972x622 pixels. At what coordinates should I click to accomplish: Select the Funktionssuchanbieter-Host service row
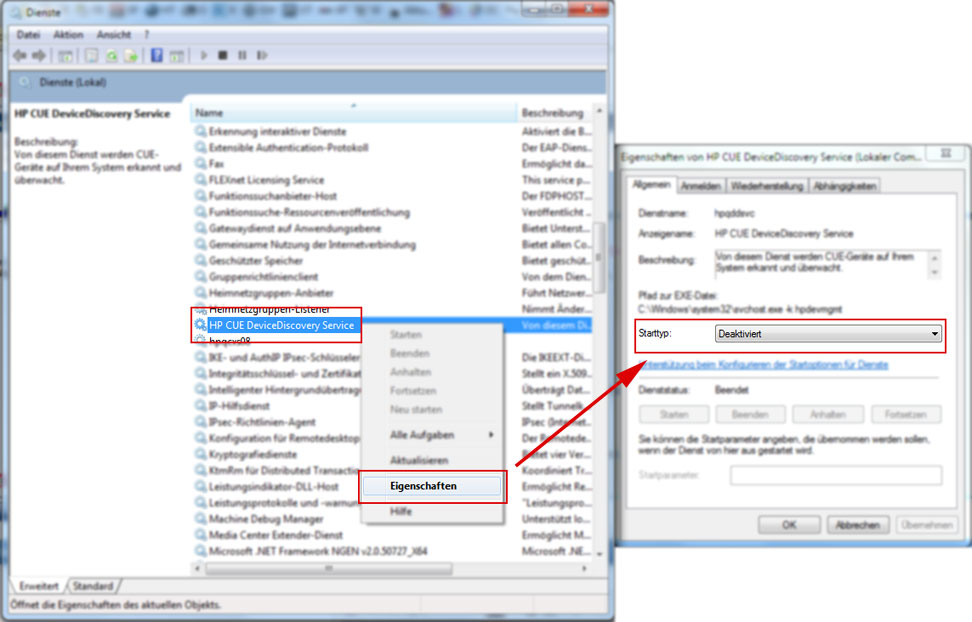coord(391,195)
